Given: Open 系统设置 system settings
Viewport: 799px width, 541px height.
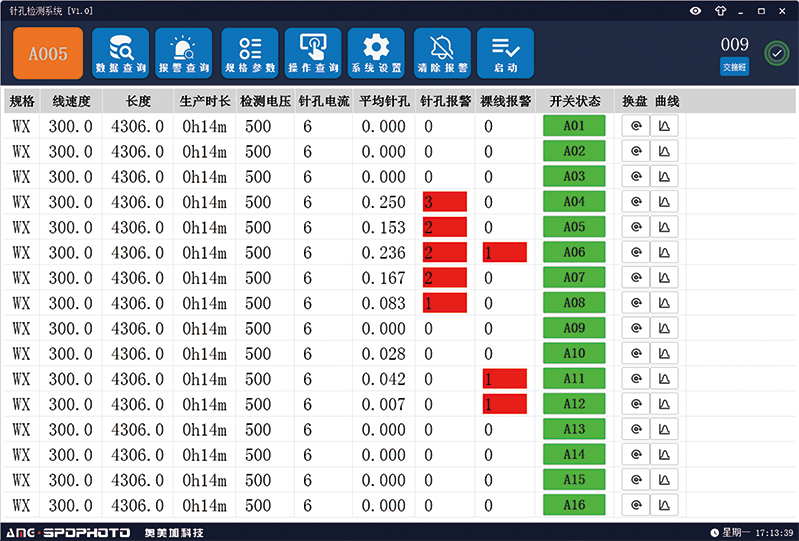Looking at the screenshot, I should (376, 53).
